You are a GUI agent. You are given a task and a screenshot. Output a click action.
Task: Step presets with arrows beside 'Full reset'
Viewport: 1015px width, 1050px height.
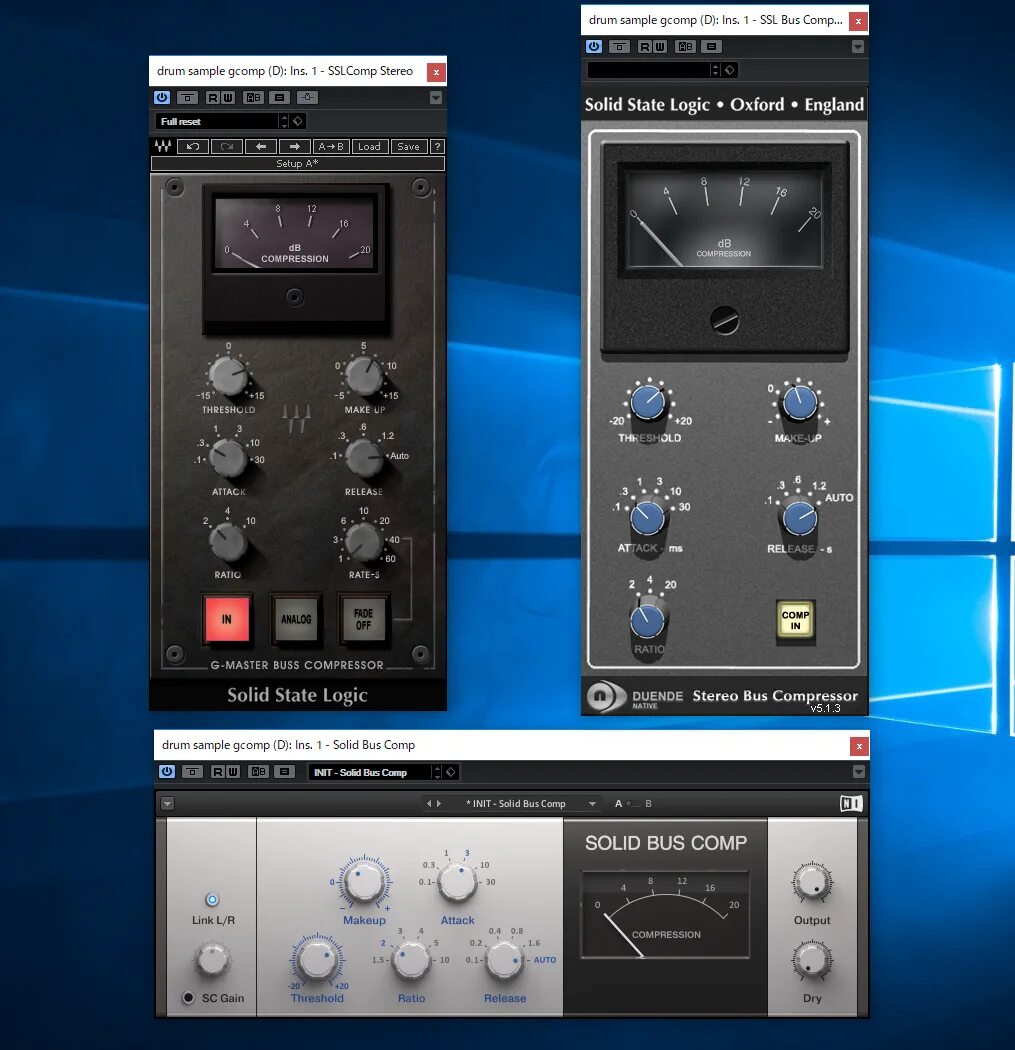pyautogui.click(x=285, y=121)
